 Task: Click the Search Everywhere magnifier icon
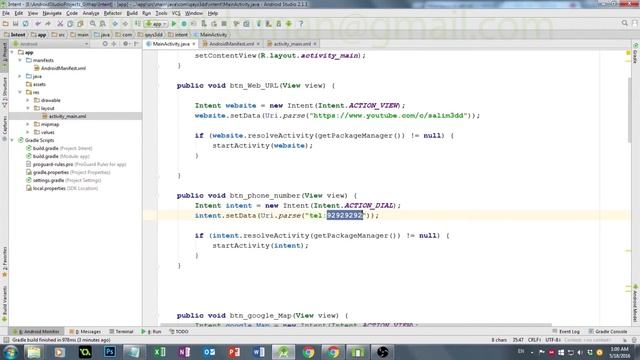[x=624, y=23]
